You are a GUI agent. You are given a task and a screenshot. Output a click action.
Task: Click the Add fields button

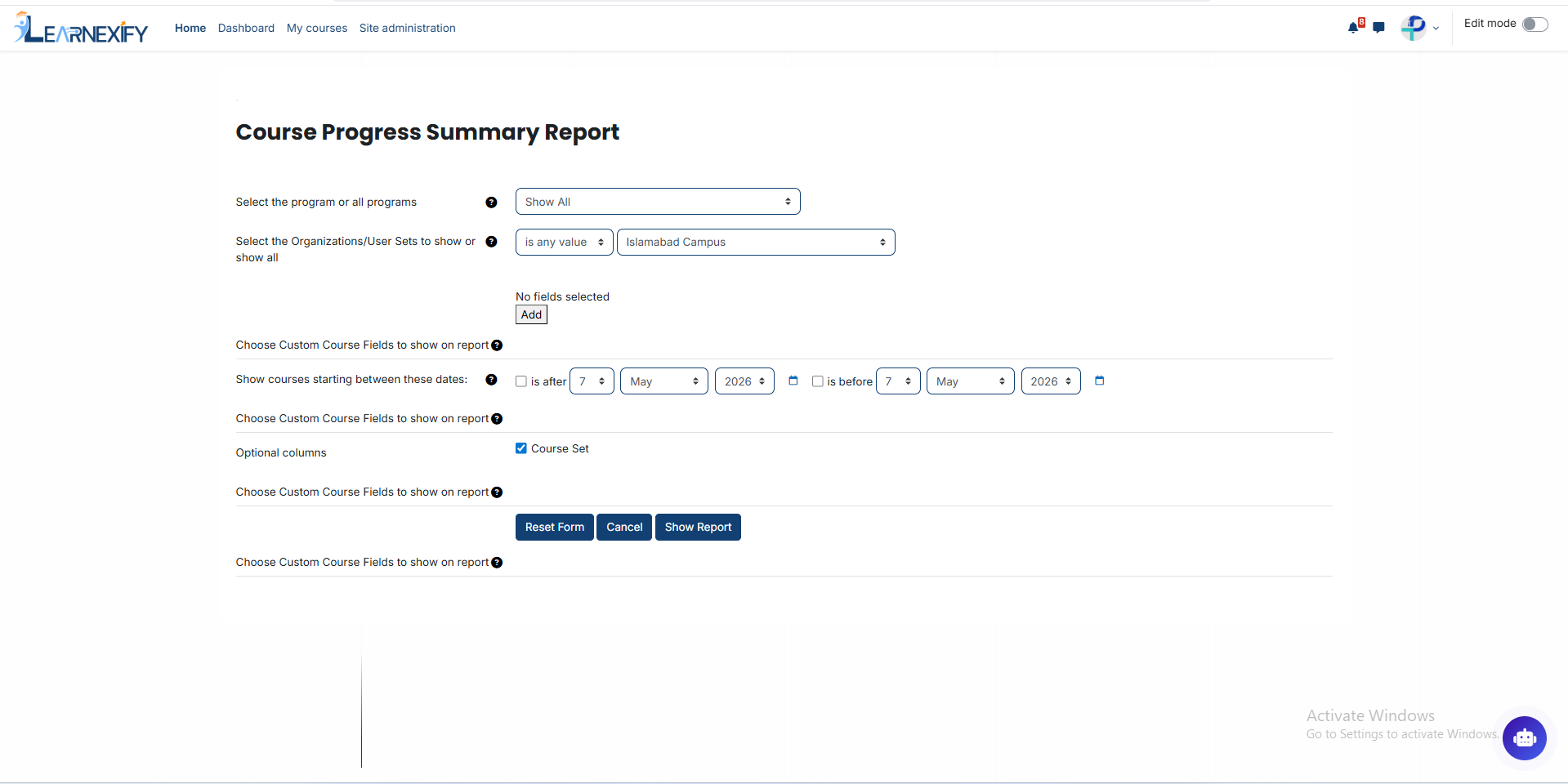(531, 314)
